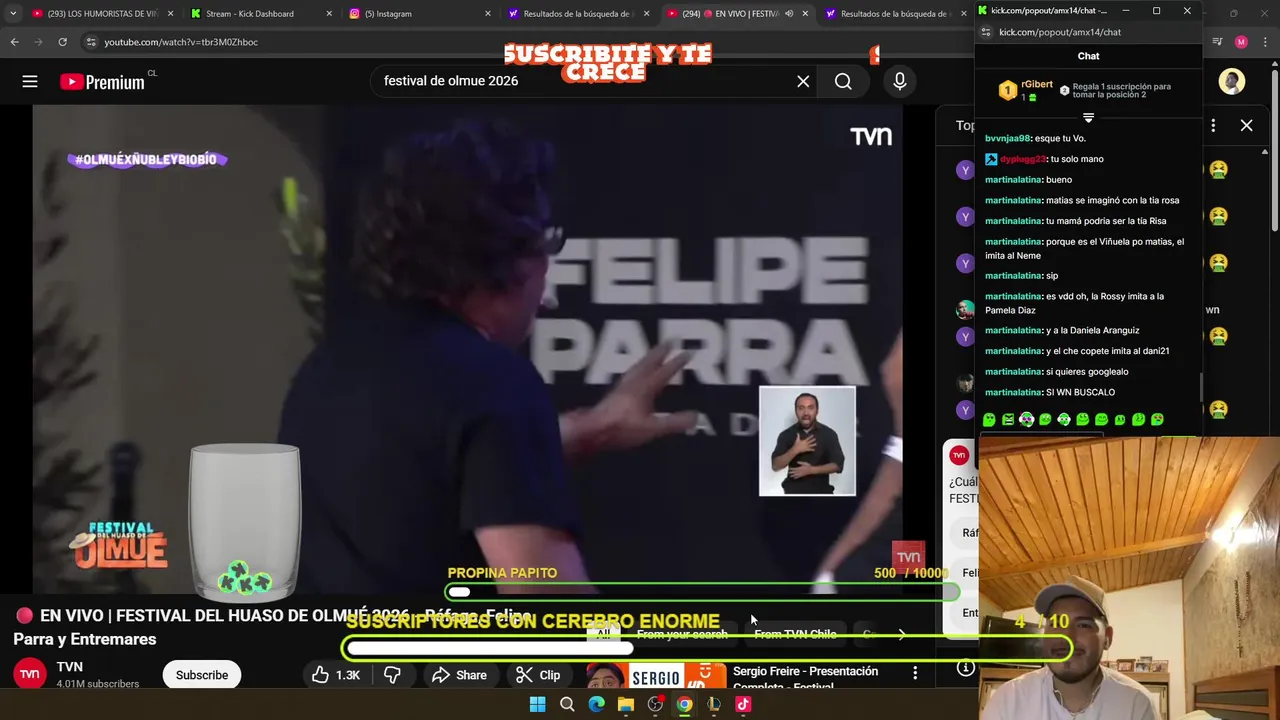Close the YouTube live chat panel
1280x720 pixels.
(1246, 125)
